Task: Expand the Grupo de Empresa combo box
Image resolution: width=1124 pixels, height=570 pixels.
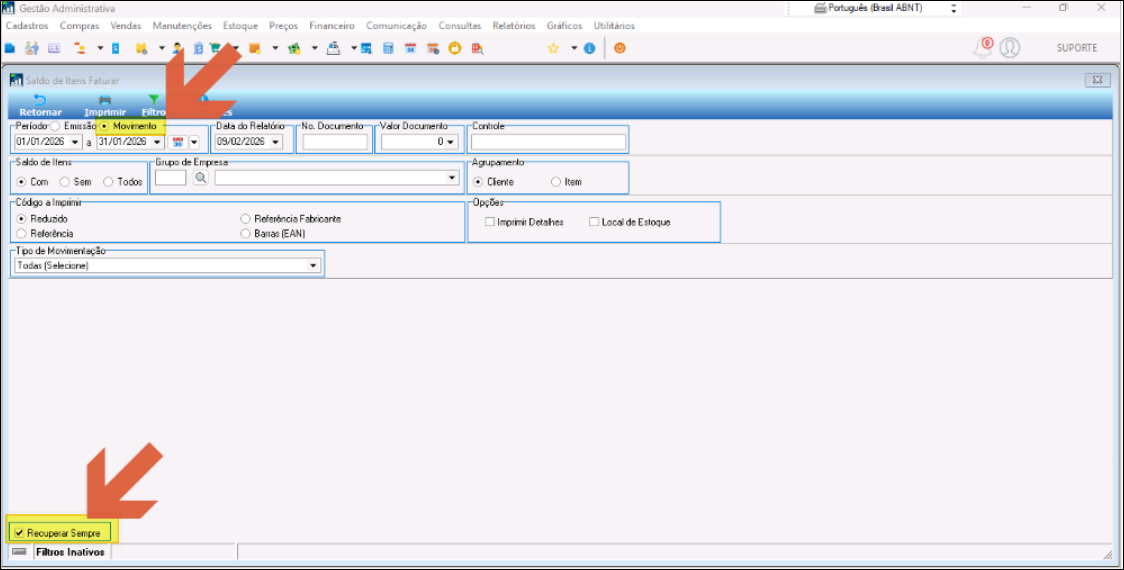Action: pyautogui.click(x=452, y=178)
